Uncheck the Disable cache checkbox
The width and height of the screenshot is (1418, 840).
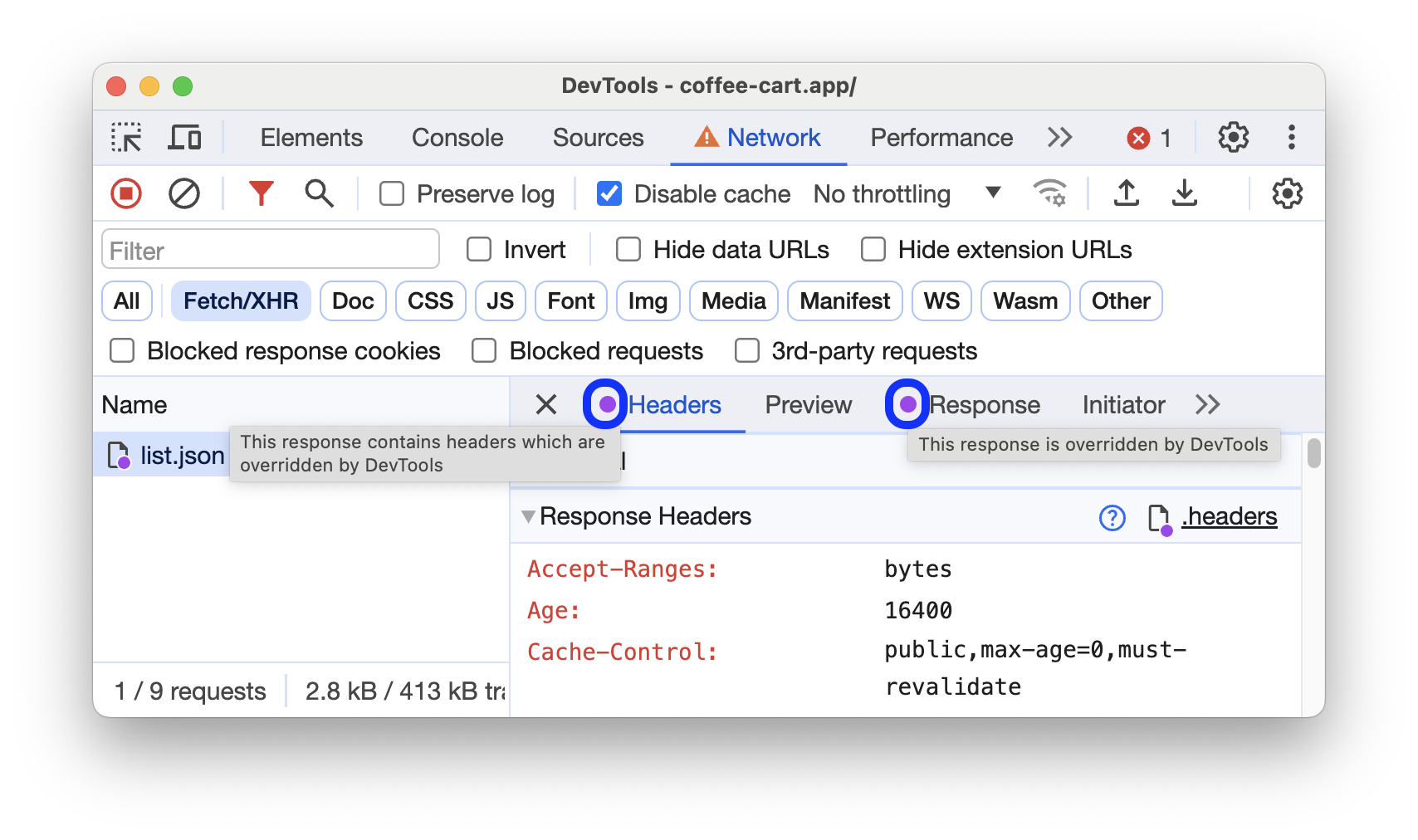[x=609, y=193]
